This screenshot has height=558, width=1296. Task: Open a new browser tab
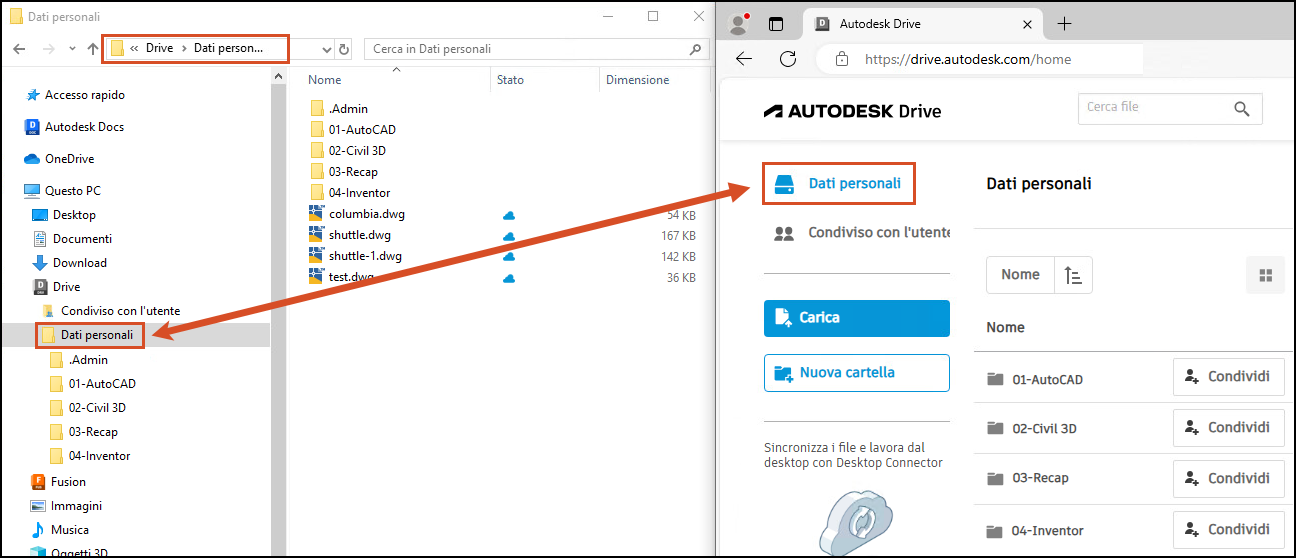1065,24
